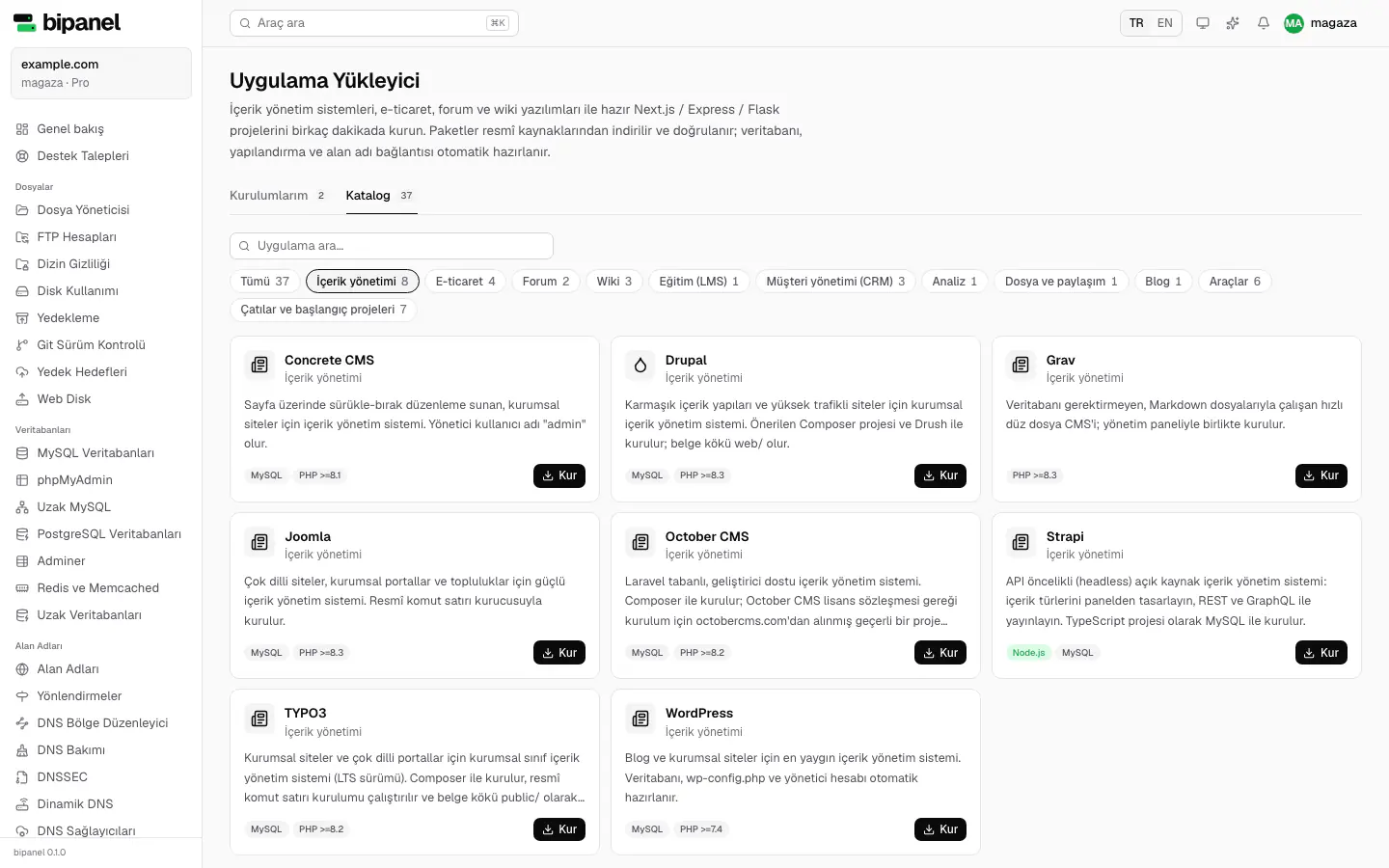Filter by Analiz category
The height and width of the screenshot is (868, 1389).
[x=955, y=282]
